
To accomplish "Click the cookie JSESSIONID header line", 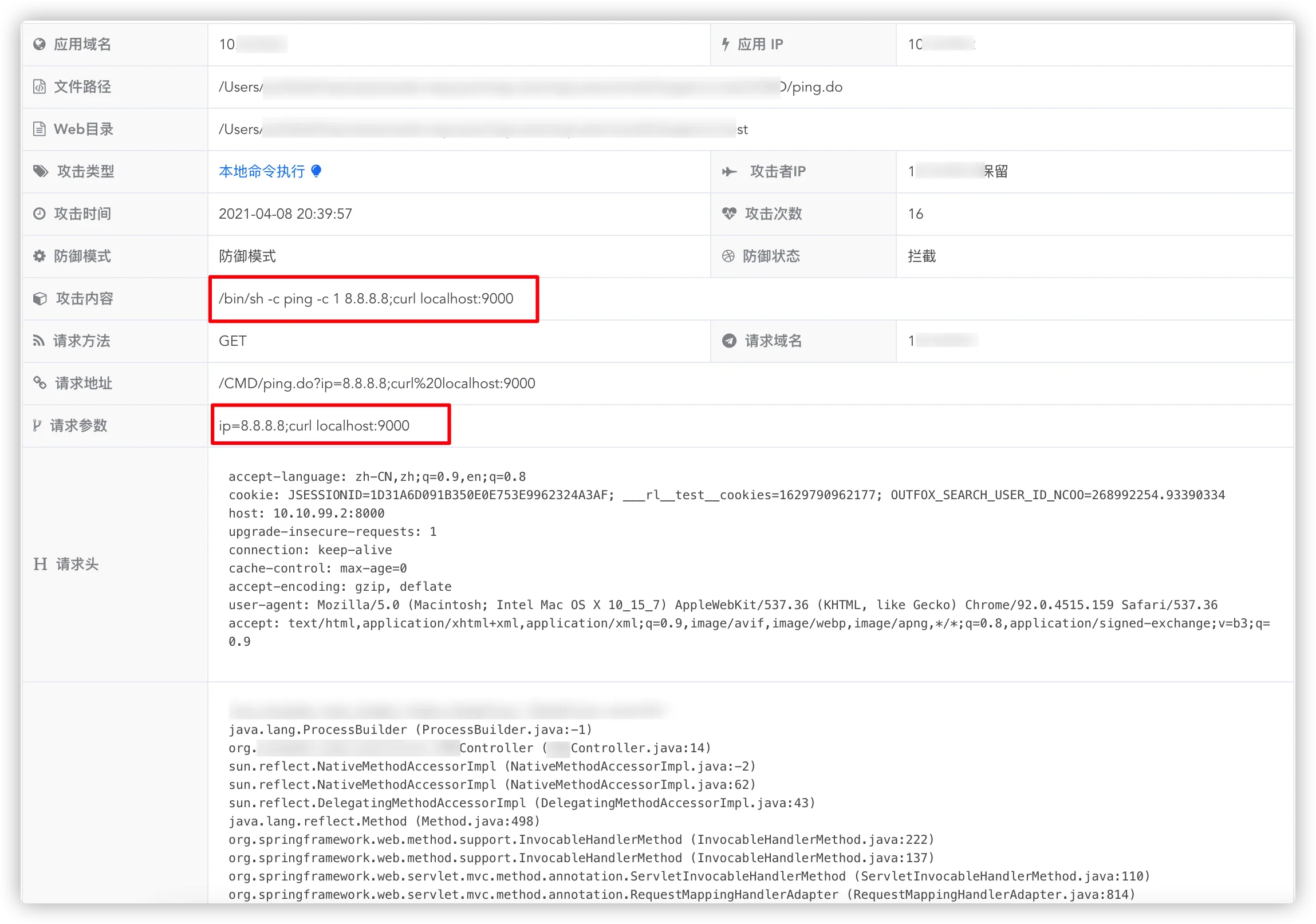I will coord(726,495).
